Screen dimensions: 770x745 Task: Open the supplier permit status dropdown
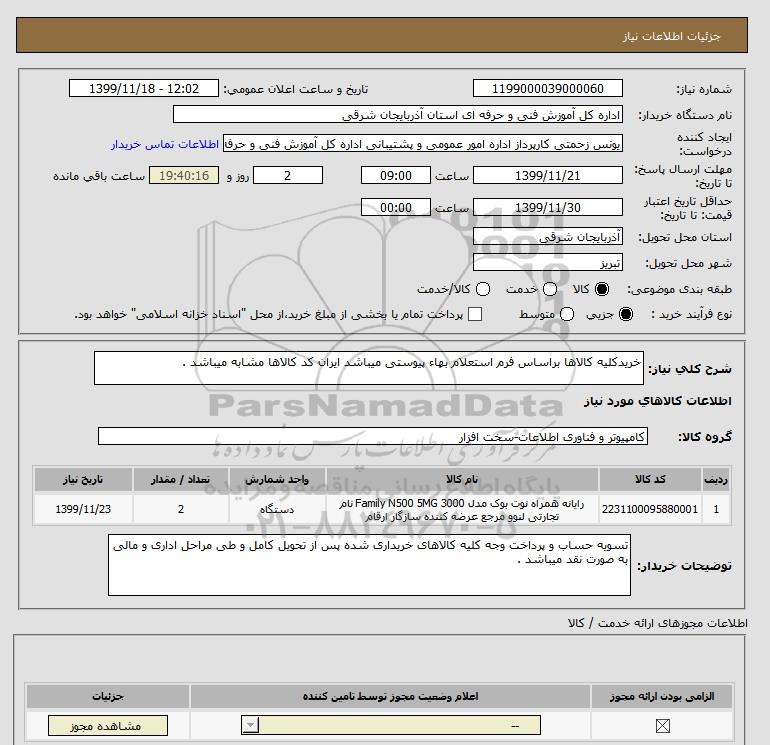(x=391, y=725)
